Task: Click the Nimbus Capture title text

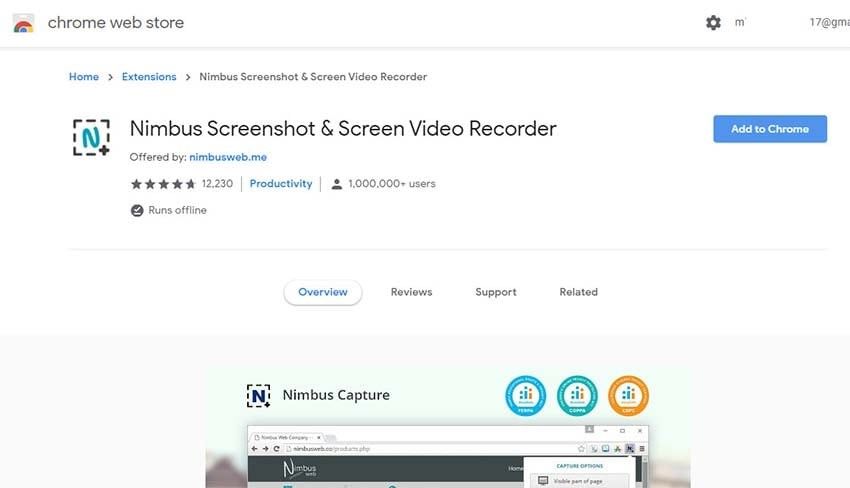Action: coord(336,395)
